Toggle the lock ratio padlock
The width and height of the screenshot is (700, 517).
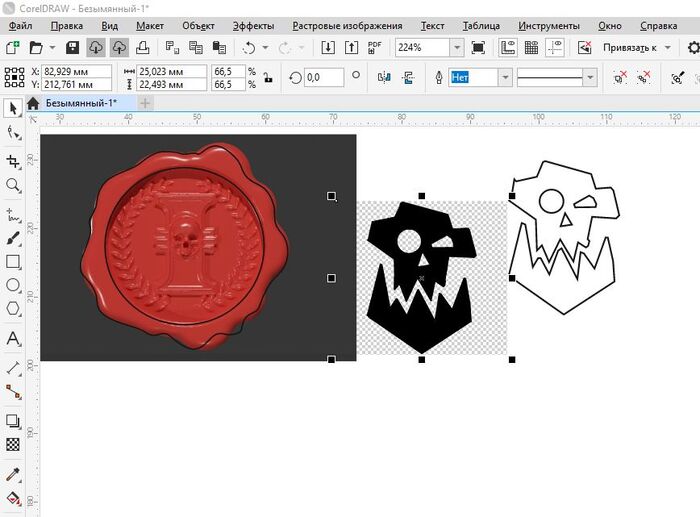tap(267, 77)
